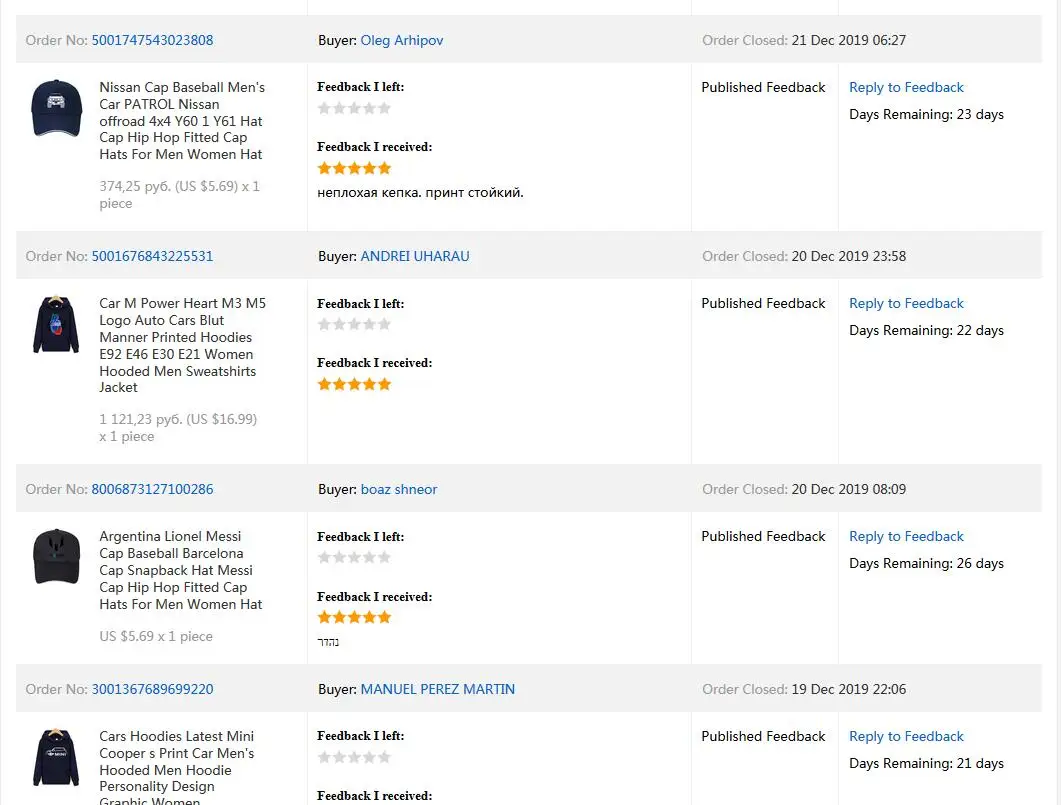This screenshot has height=805, width=1061.
Task: Open order number 5001676843225531
Action: (152, 256)
